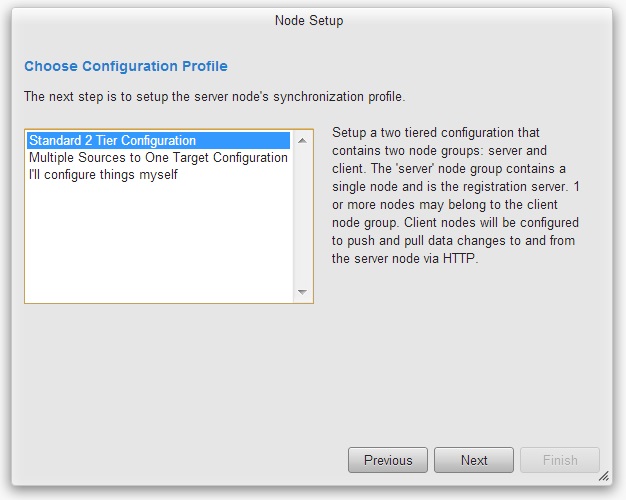Click the instruction line about synchronization profile
The height and width of the screenshot is (500, 626).
[x=214, y=97]
